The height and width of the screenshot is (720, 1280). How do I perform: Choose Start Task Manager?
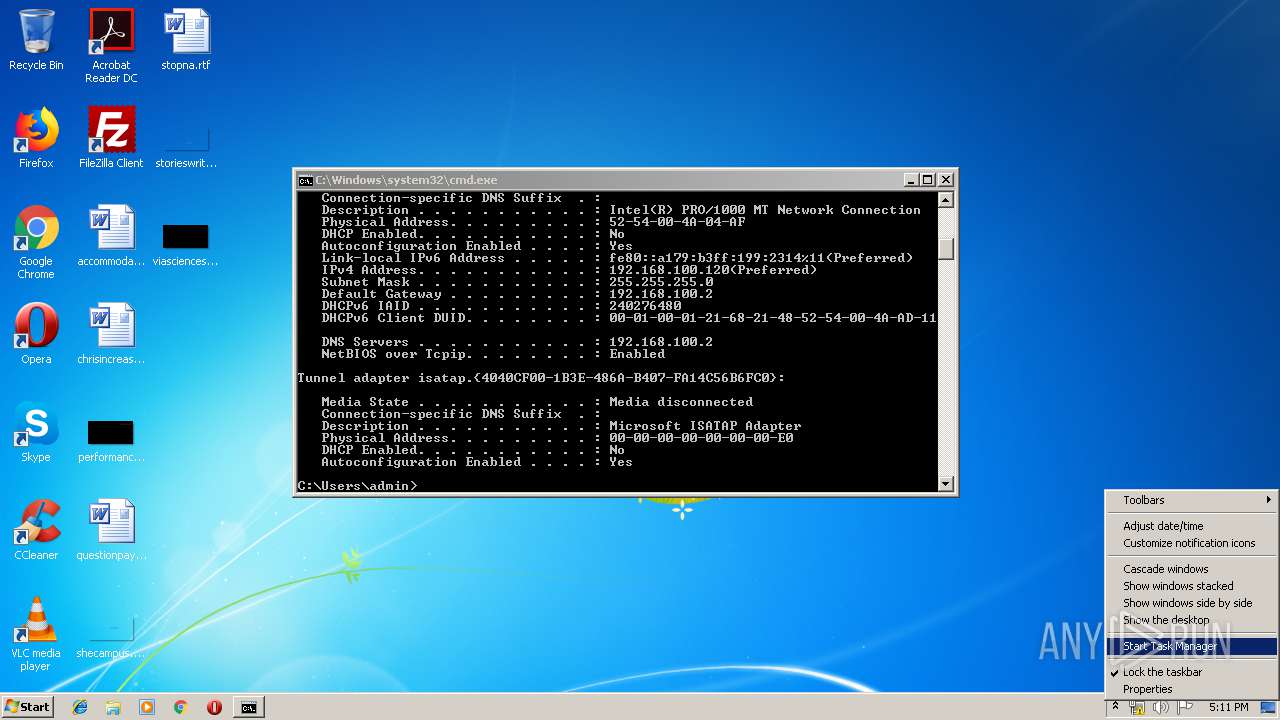pos(1192,646)
